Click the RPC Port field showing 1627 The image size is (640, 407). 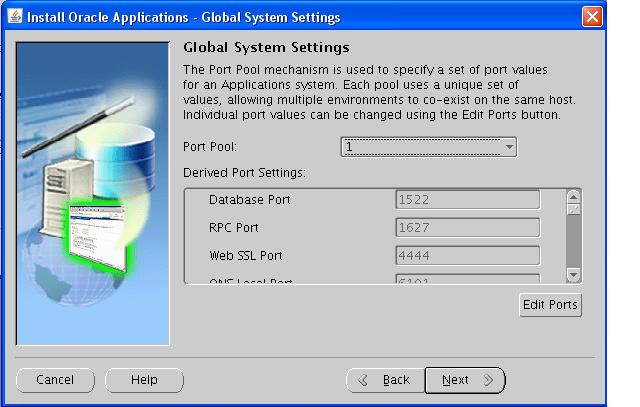pos(467,228)
